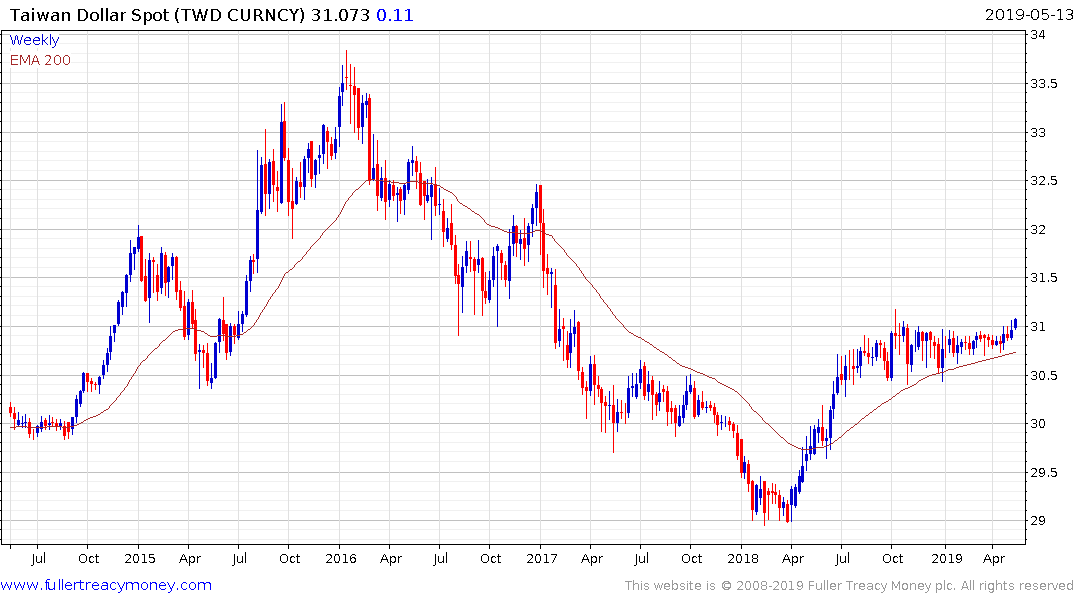1075x600 pixels.
Task: Click the 2019 label on the time axis
Action: [x=947, y=558]
